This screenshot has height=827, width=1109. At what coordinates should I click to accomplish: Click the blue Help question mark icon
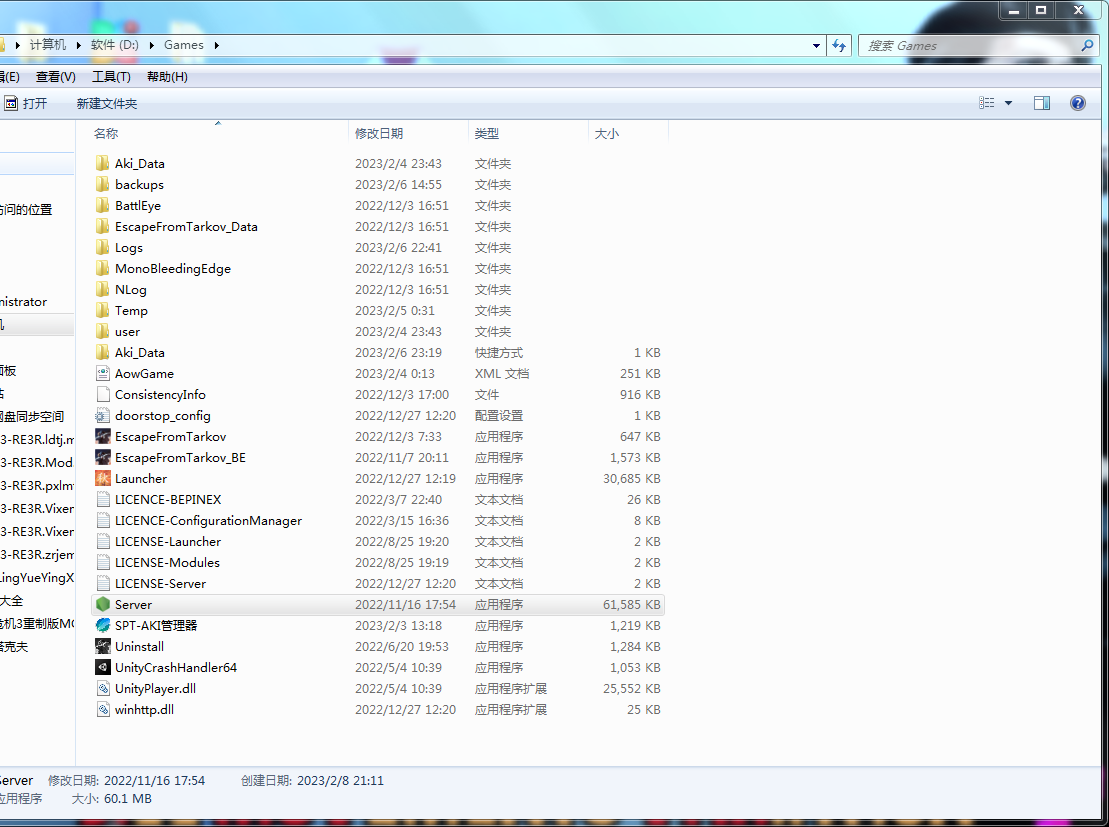pos(1077,102)
